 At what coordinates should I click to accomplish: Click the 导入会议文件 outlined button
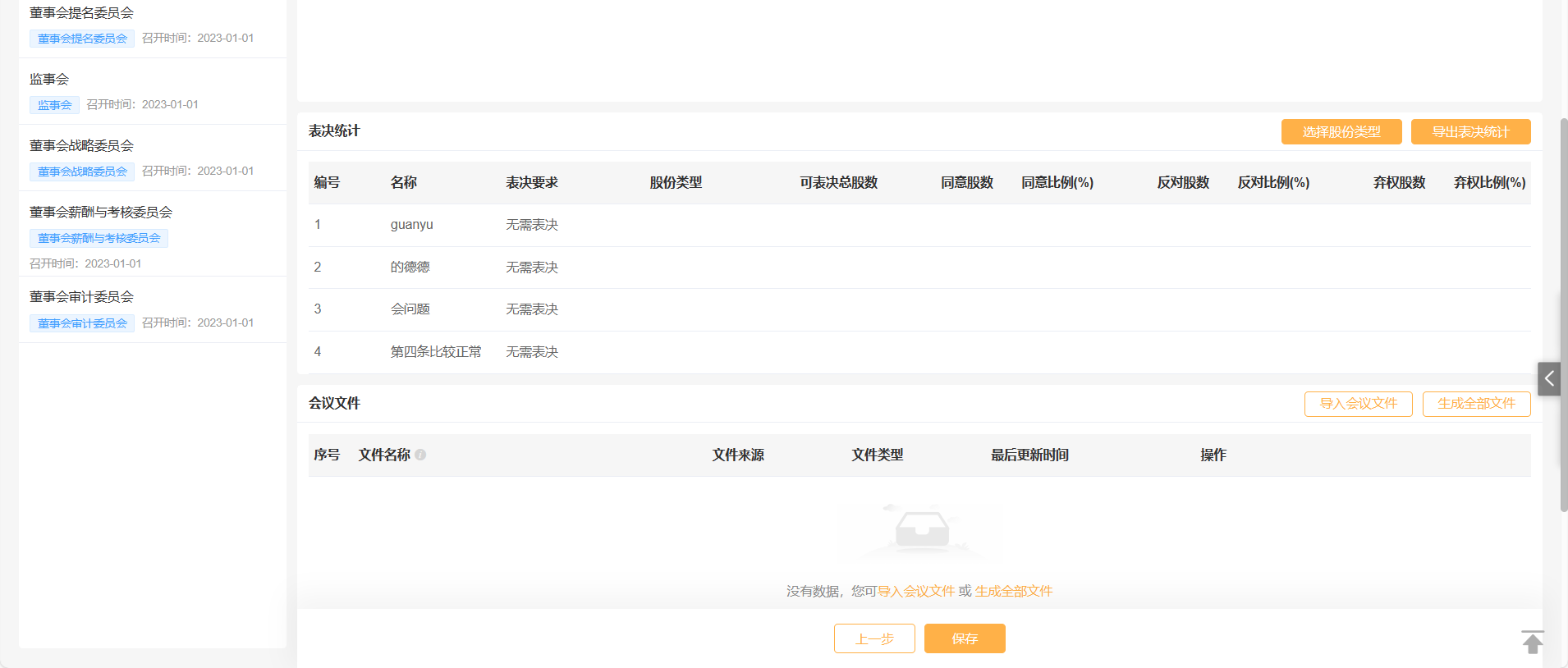point(1358,404)
